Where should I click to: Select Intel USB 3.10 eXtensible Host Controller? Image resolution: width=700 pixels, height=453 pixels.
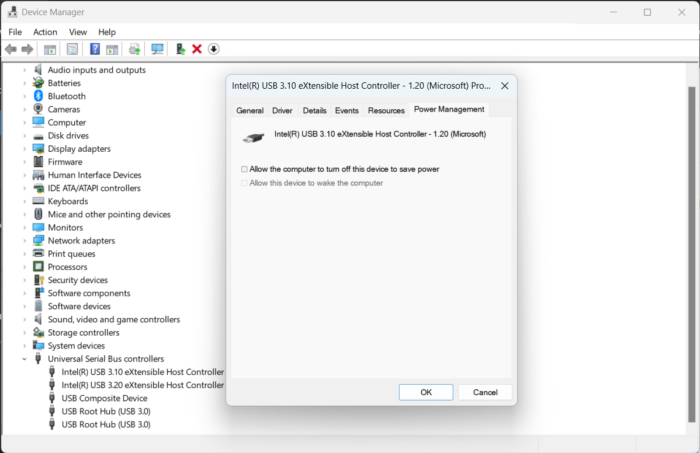point(142,372)
